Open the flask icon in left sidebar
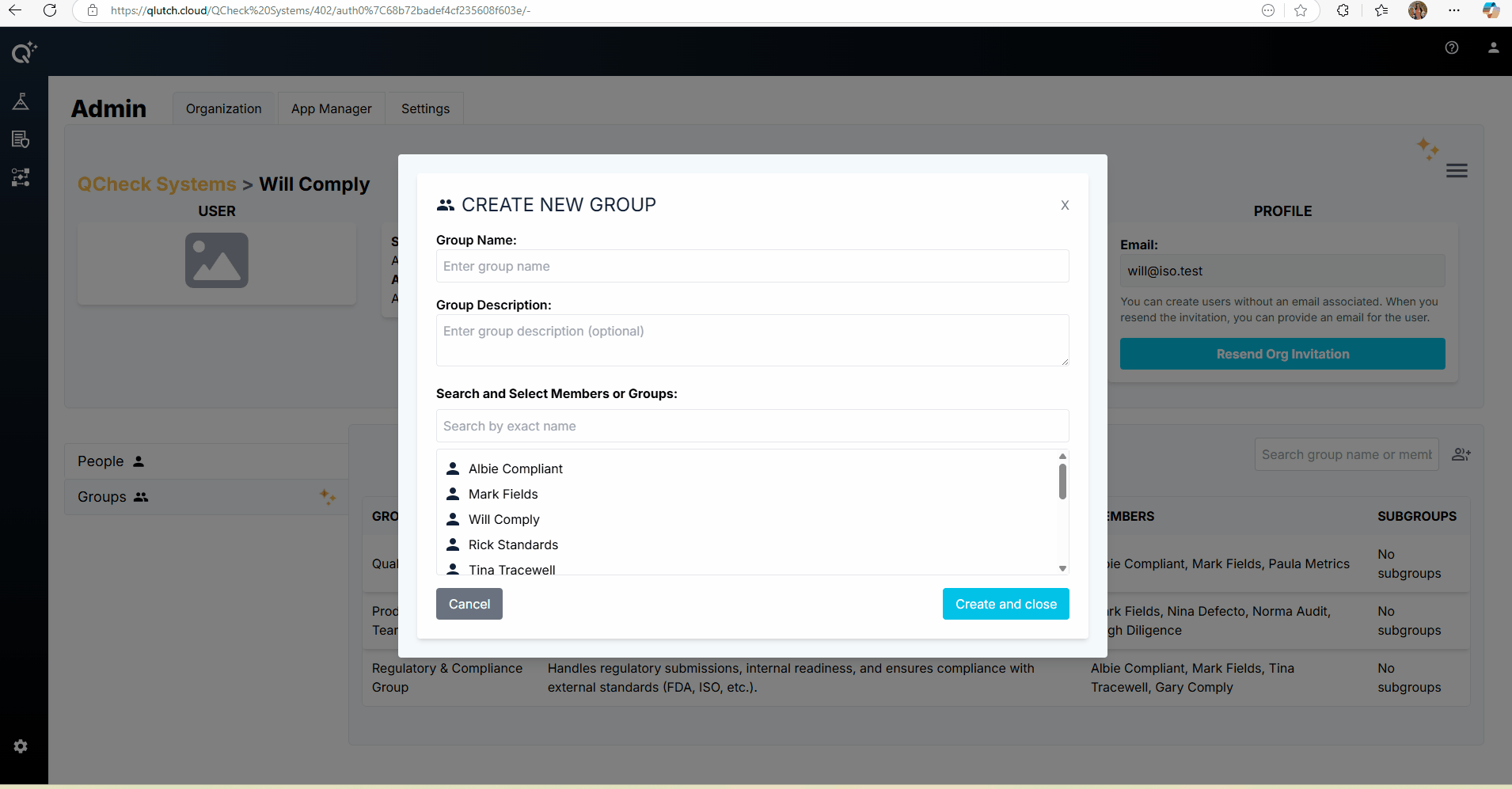Viewport: 1512px width, 789px height. pyautogui.click(x=21, y=101)
